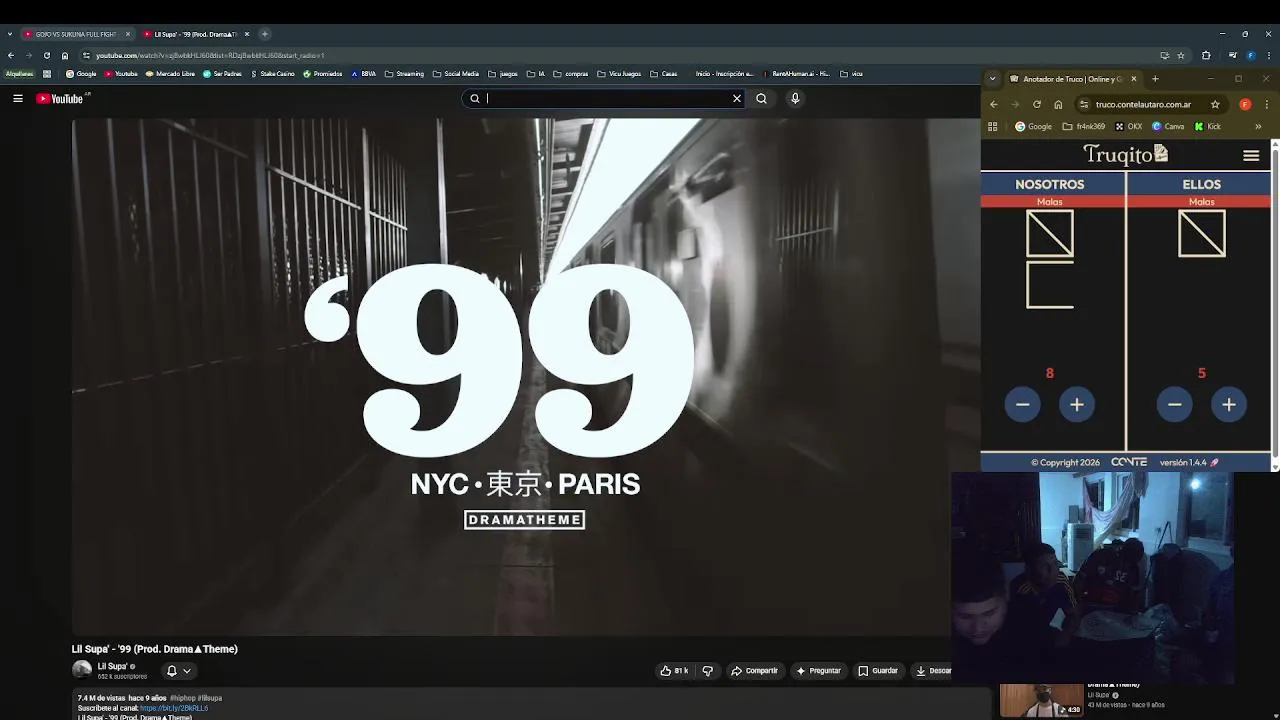This screenshot has width=1280, height=720.
Task: Open the juegos bookmarks folder
Action: coord(503,73)
